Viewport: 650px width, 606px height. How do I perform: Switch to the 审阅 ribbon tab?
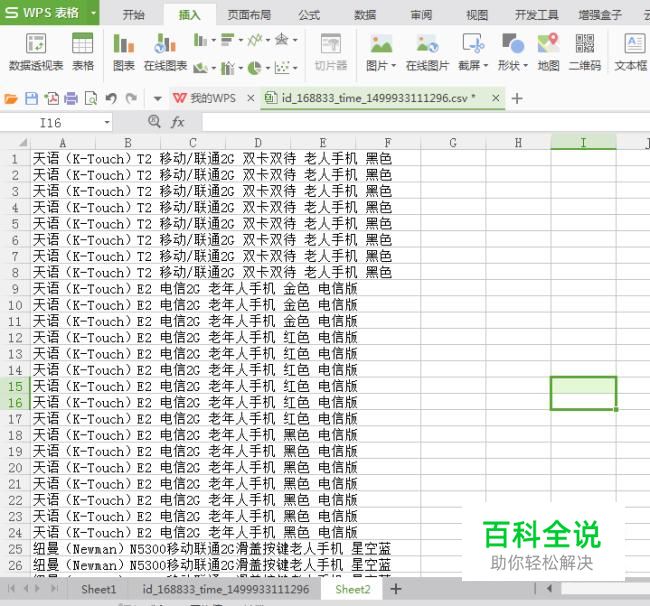coord(421,15)
